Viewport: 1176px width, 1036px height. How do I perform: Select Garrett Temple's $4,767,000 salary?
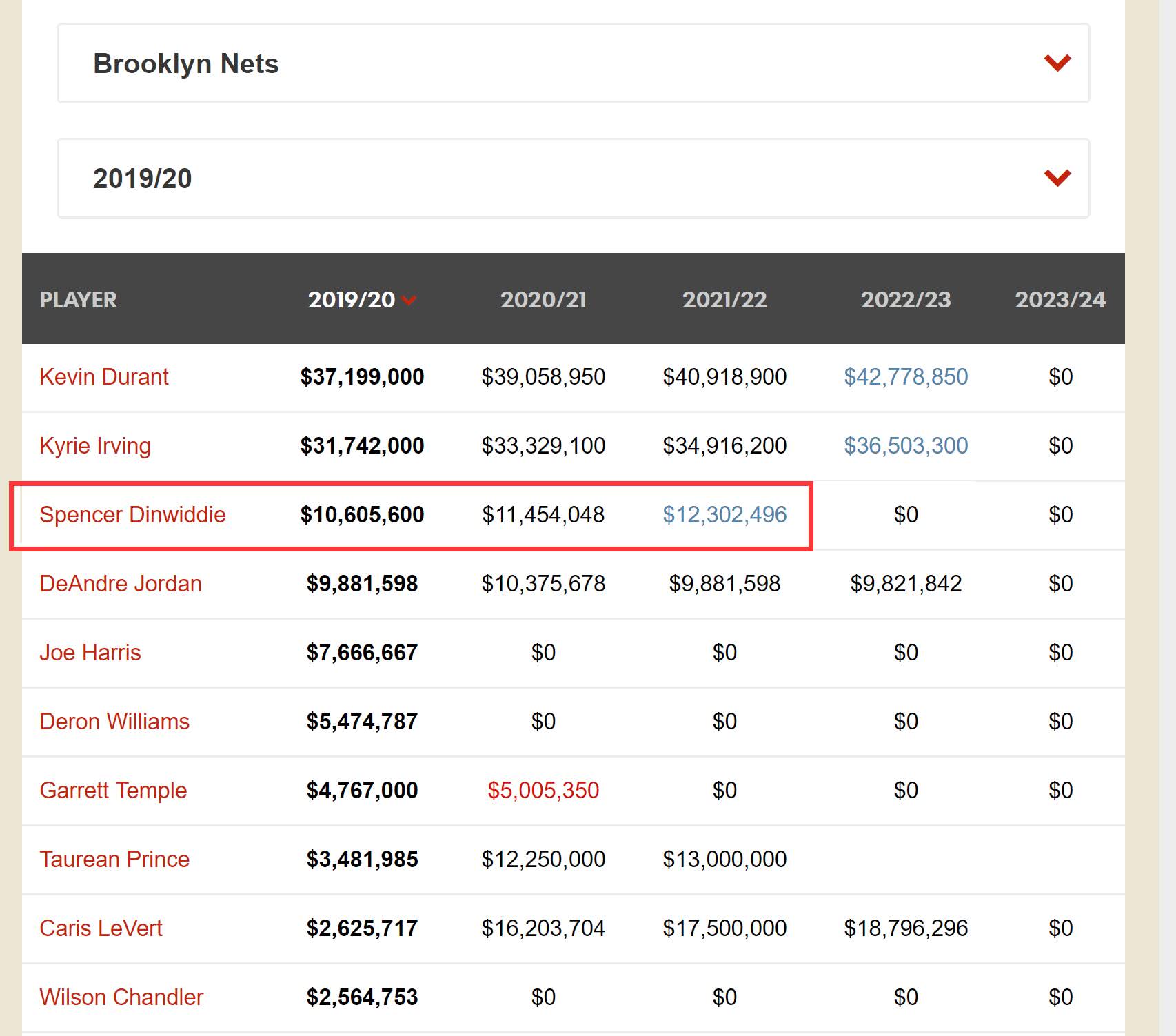[x=362, y=791]
